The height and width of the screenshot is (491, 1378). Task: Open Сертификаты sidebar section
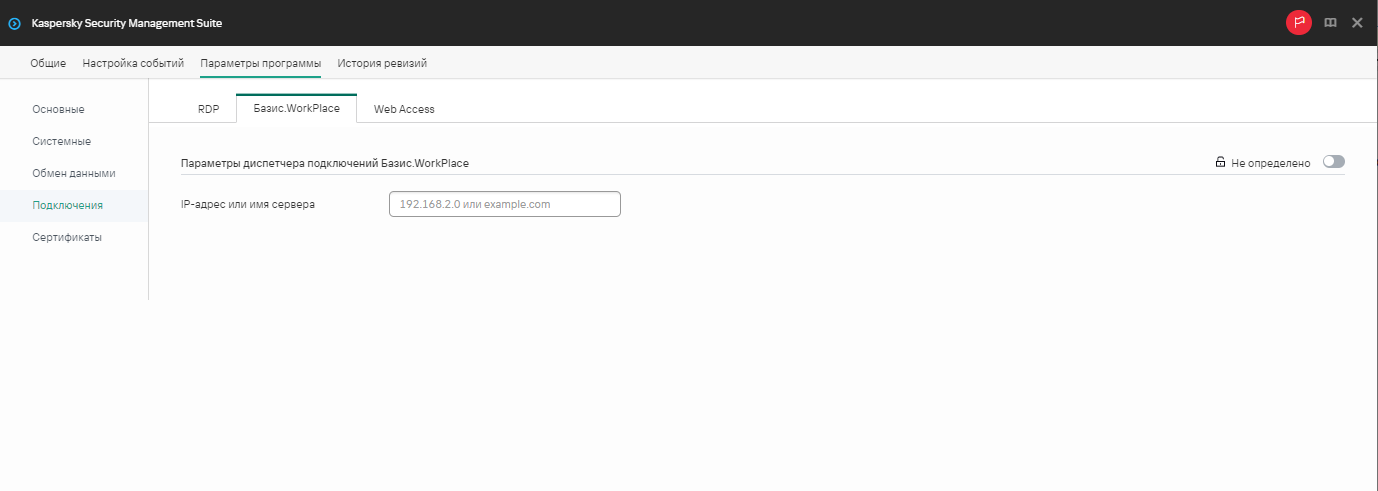pos(67,237)
